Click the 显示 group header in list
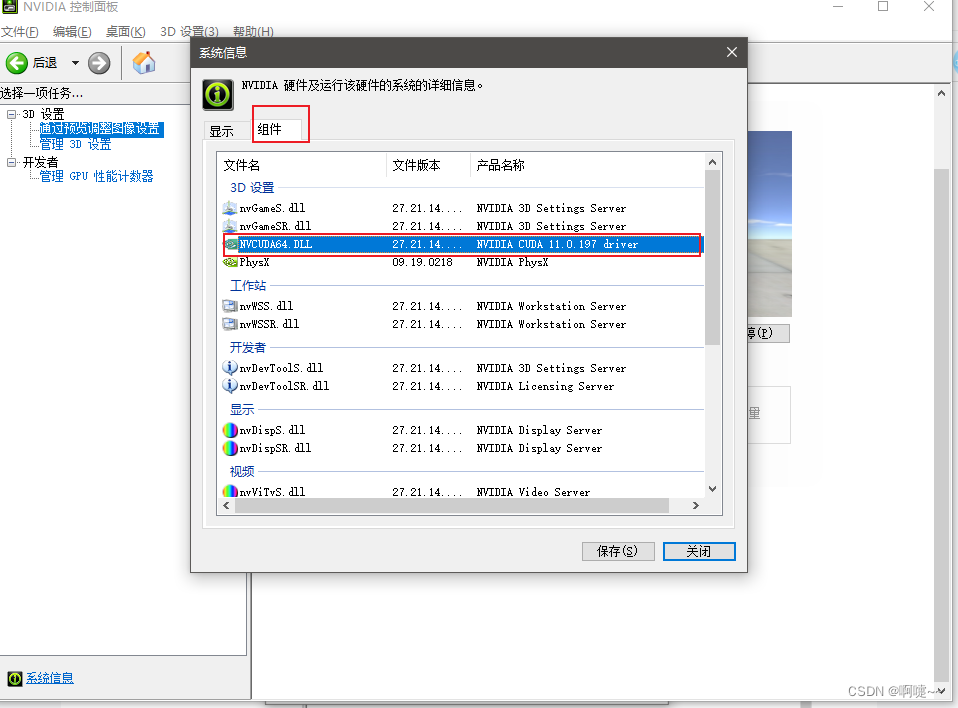The width and height of the screenshot is (958, 708). coord(242,410)
